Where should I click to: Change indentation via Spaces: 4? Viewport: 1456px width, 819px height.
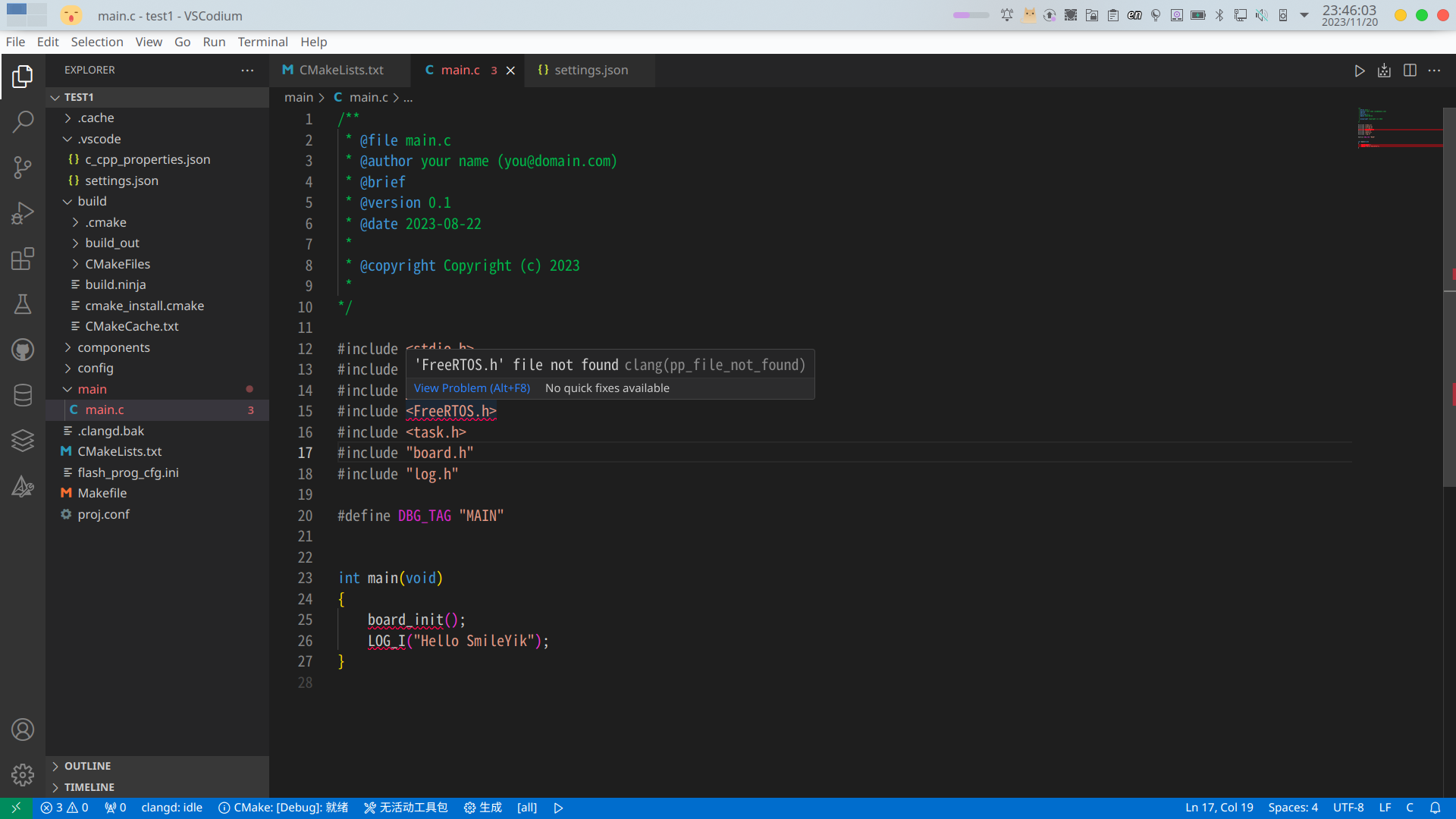(x=1293, y=808)
